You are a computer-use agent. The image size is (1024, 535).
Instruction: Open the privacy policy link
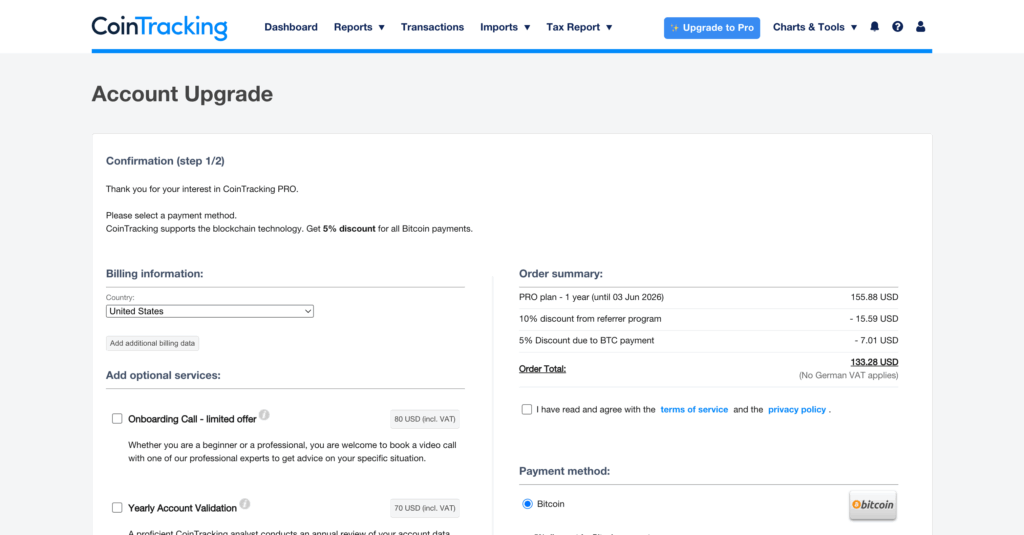(x=797, y=410)
